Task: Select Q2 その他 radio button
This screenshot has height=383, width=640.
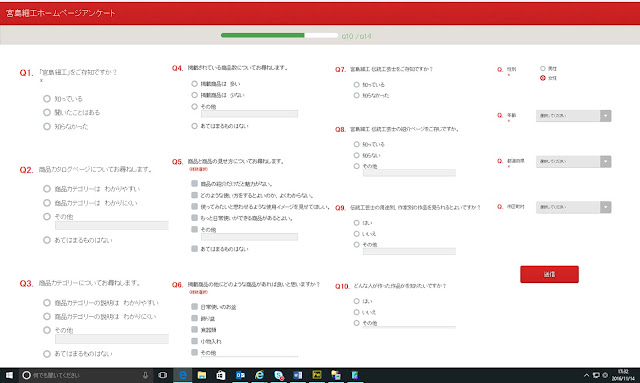Action: 47,216
